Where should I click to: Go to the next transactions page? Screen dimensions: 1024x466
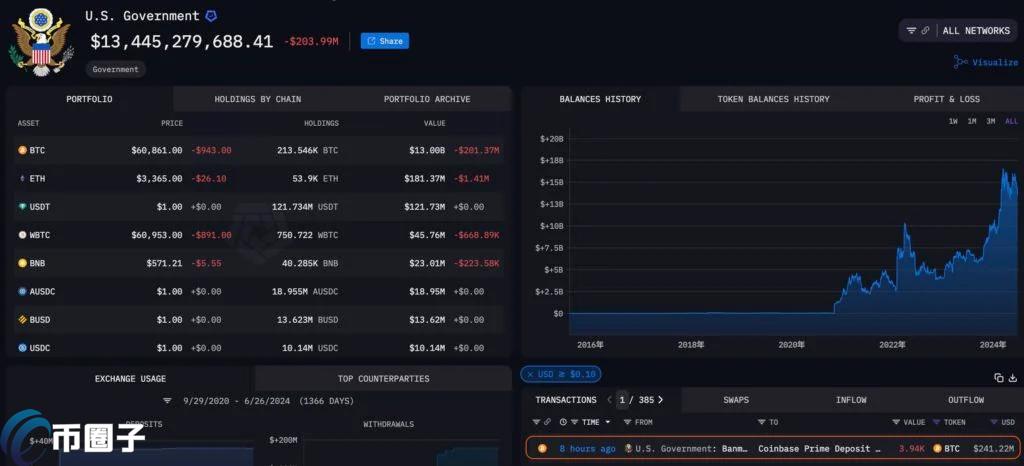[660, 399]
